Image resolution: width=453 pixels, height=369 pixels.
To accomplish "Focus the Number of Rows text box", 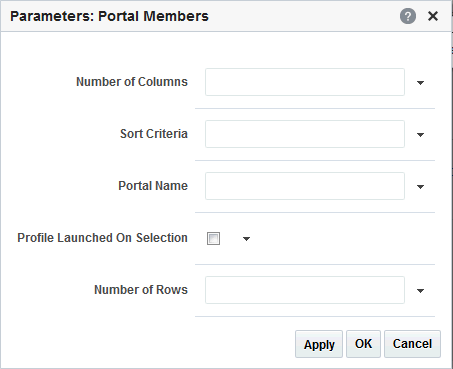I will pos(305,290).
